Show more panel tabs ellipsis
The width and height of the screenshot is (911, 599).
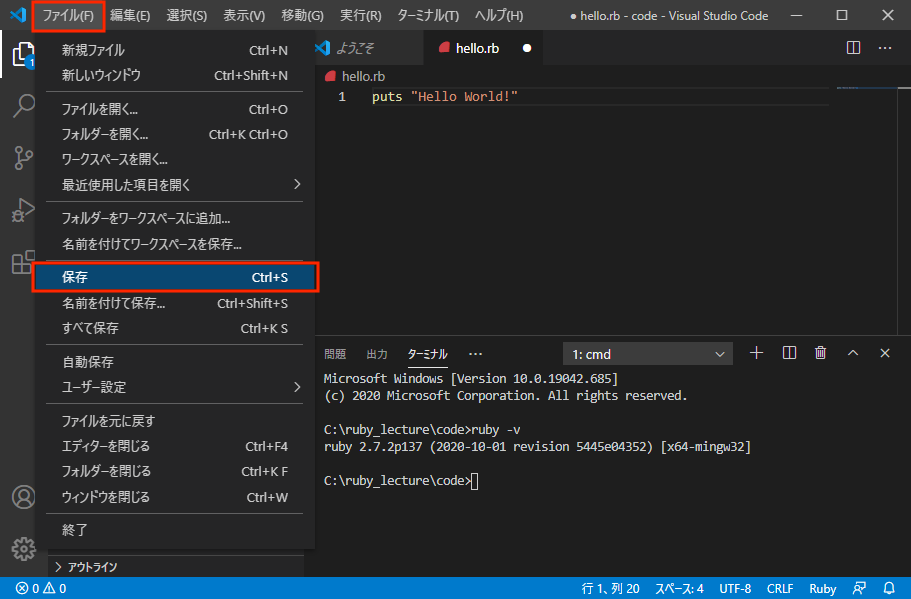pyautogui.click(x=475, y=354)
